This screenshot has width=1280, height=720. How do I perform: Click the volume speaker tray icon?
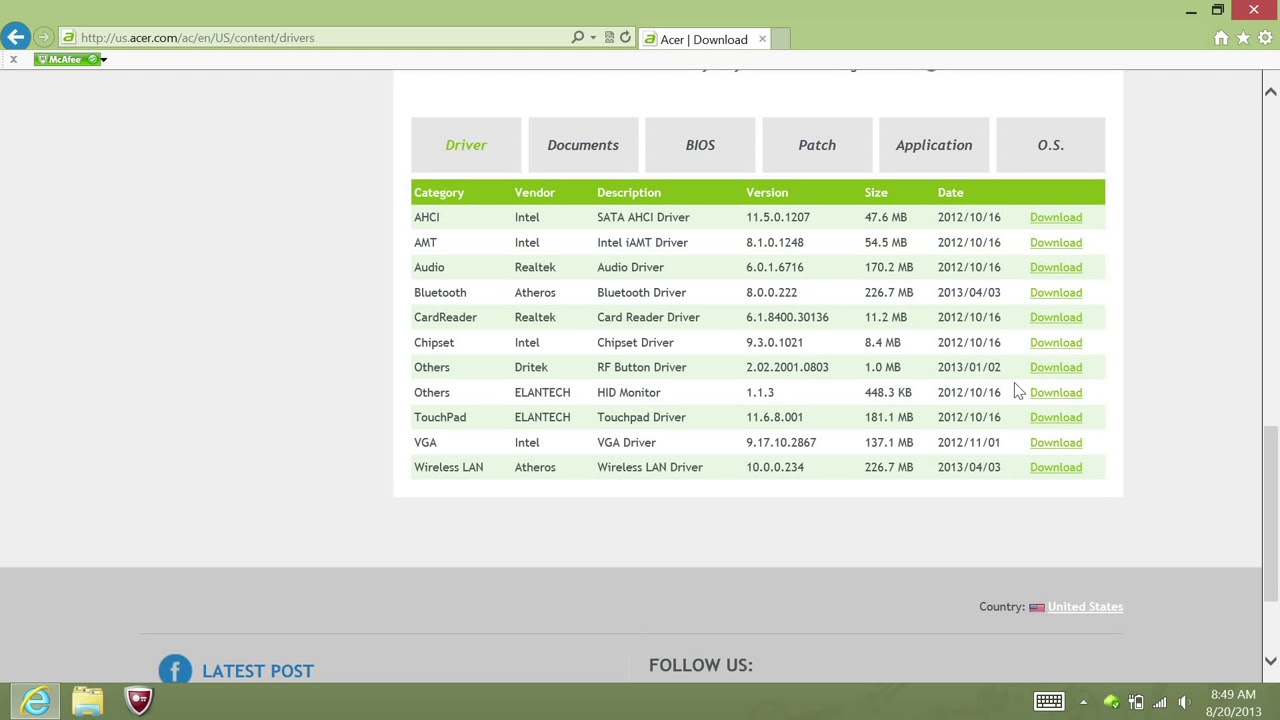(1184, 702)
